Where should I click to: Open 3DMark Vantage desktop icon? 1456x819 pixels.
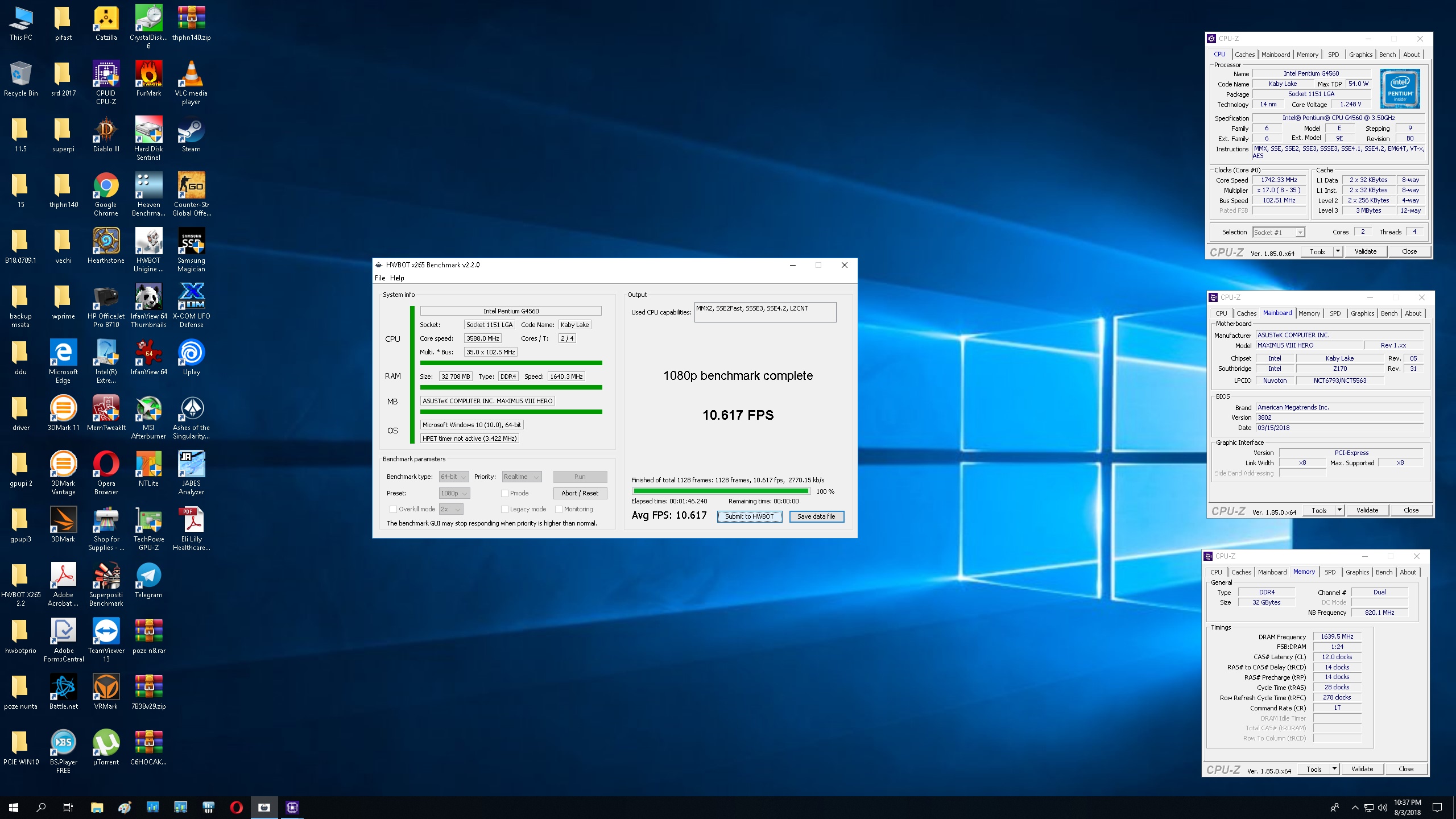click(x=63, y=473)
